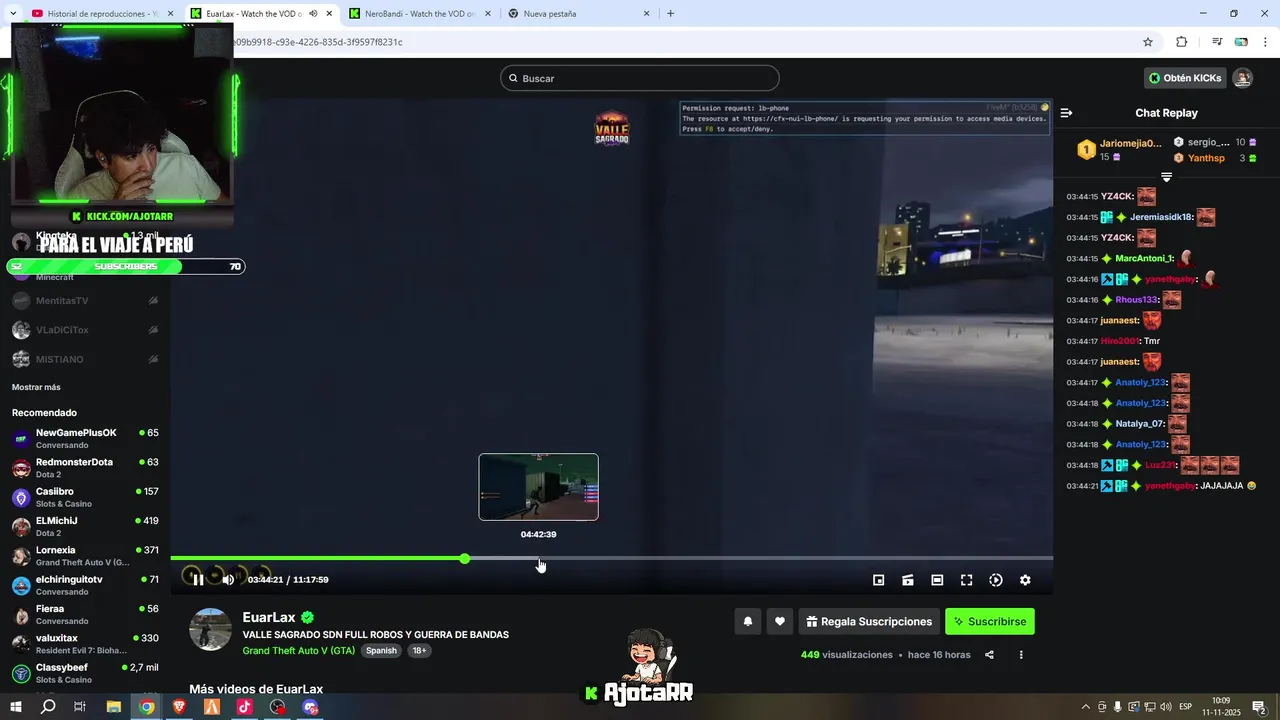Screen dimensions: 1280x720
Task: Bookmark this page with star icon
Action: [1148, 42]
